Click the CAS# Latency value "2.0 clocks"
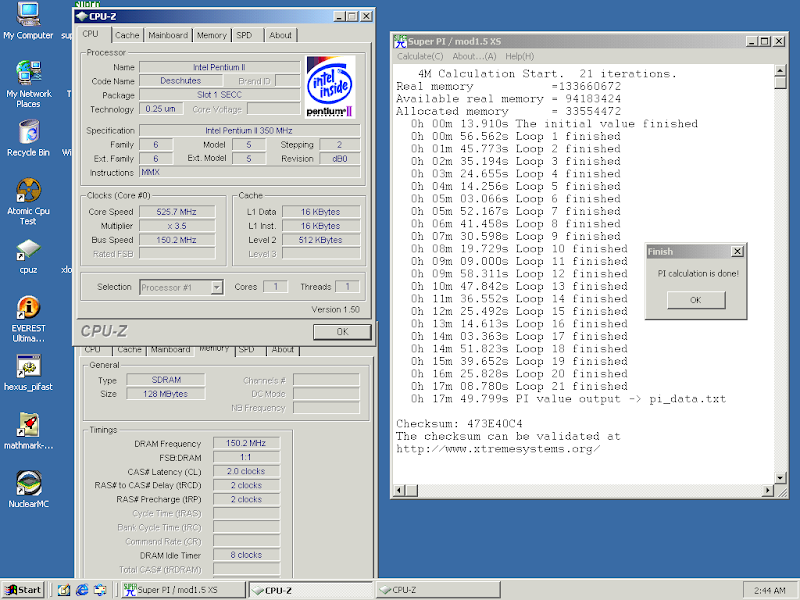The width and height of the screenshot is (800, 600). 246,471
